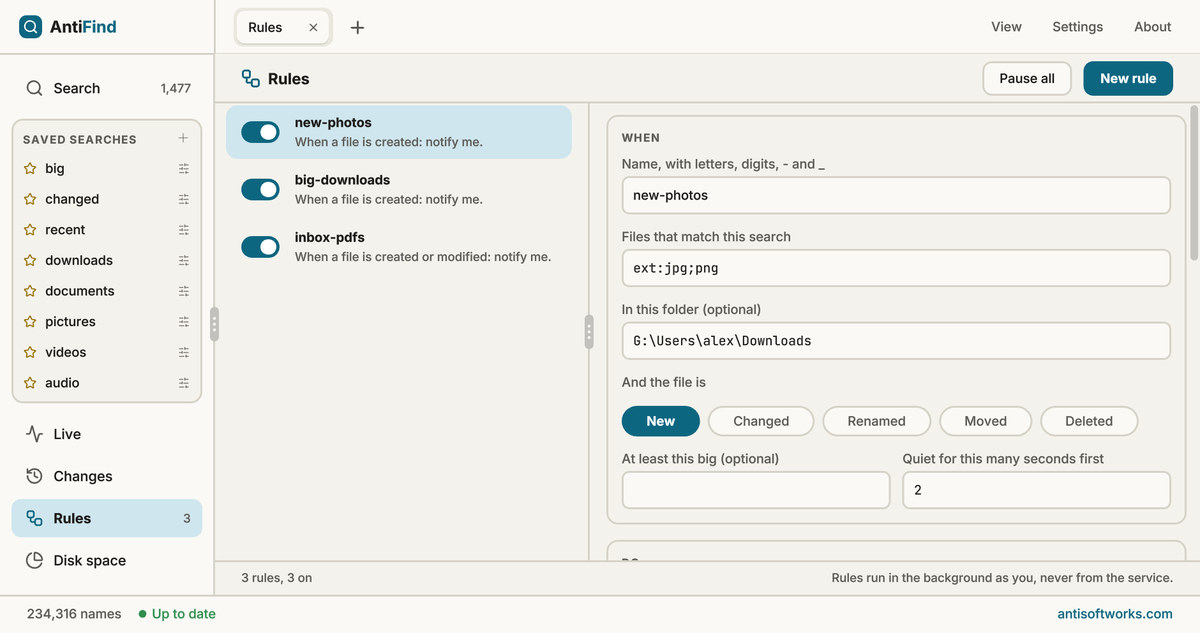Click the Quiet seconds field showing 2
The height and width of the screenshot is (633, 1200).
pos(1037,490)
